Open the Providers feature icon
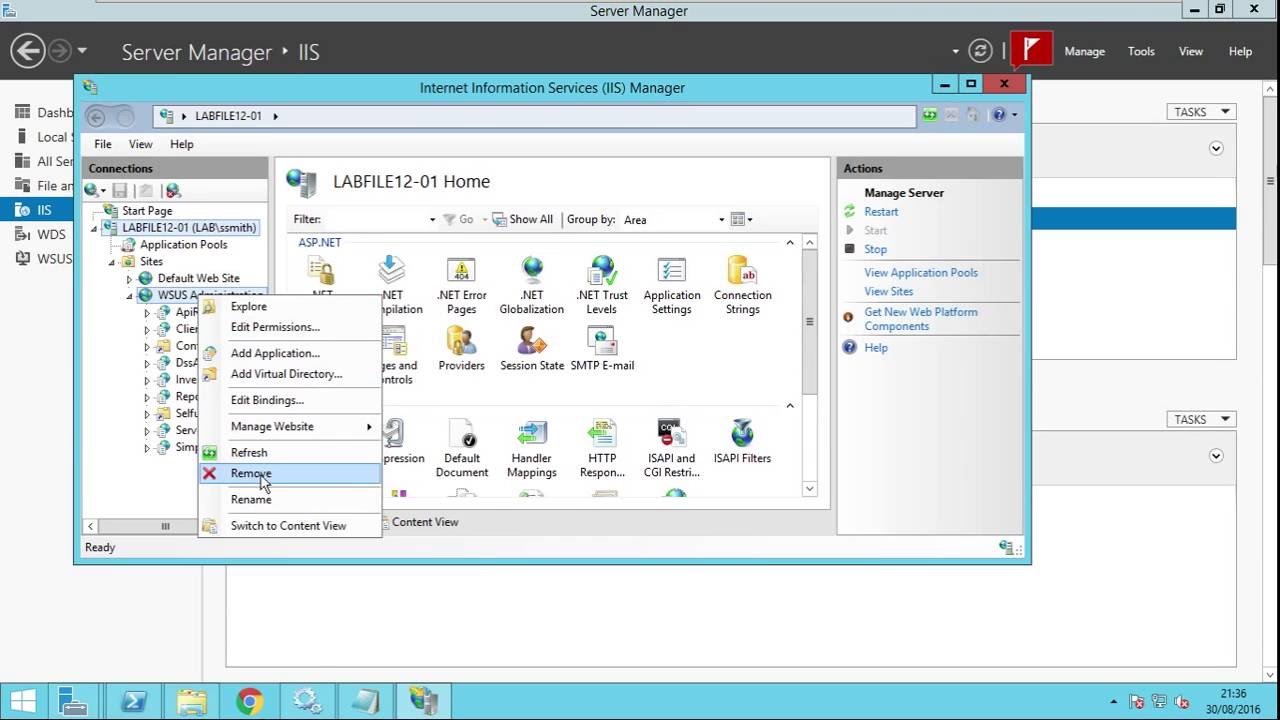This screenshot has height=720, width=1280. click(461, 348)
